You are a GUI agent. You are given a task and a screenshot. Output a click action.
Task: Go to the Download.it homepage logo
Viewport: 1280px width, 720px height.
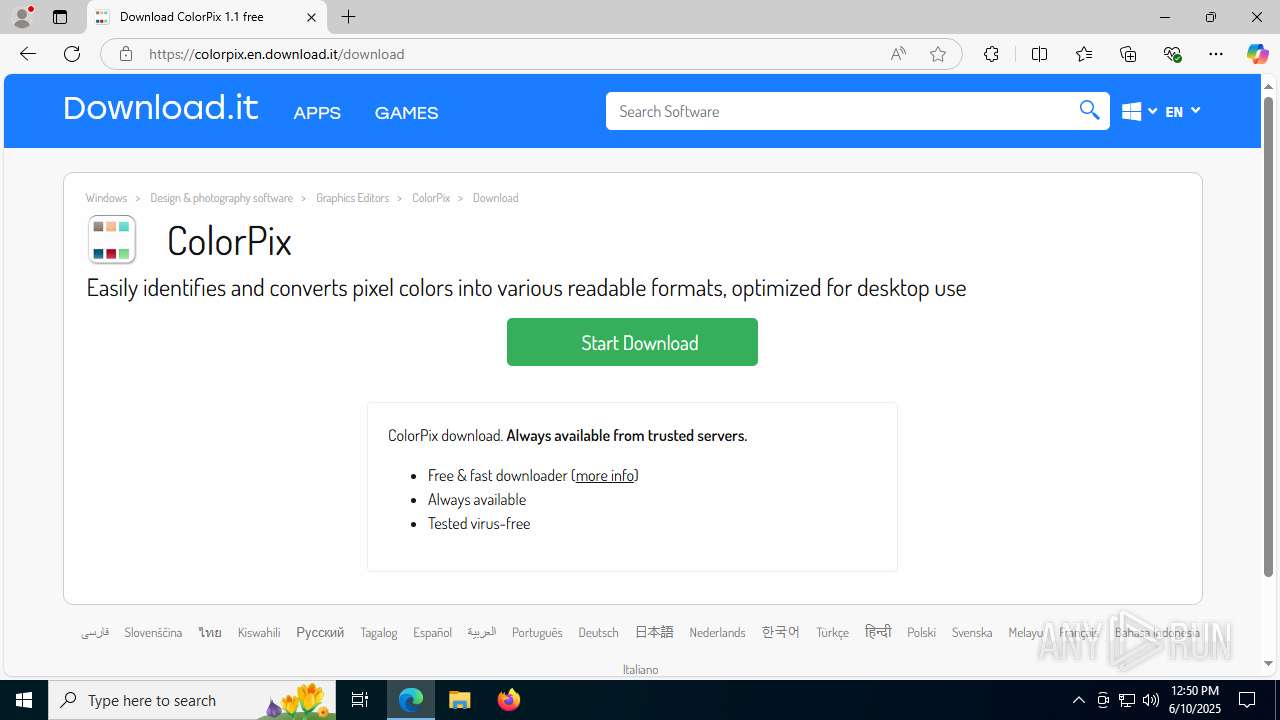(x=160, y=108)
